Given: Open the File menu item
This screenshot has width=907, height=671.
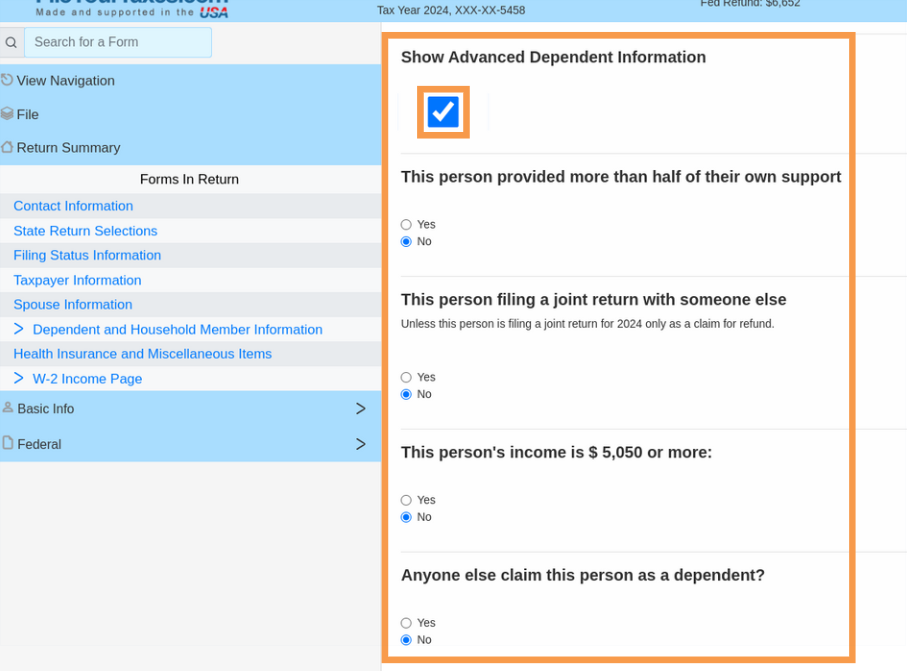Looking at the screenshot, I should 191,114.
